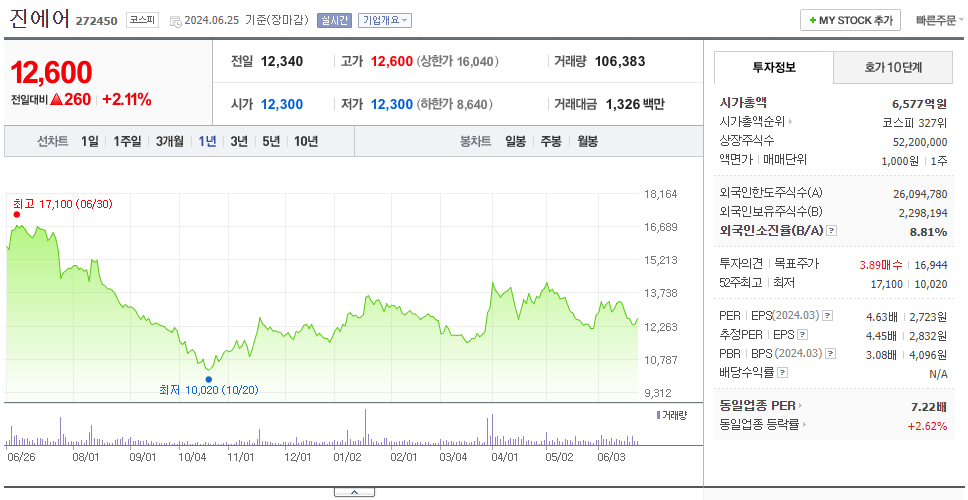Show the 주봉 candlestick chart
The width and height of the screenshot is (968, 500).
pyautogui.click(x=551, y=141)
